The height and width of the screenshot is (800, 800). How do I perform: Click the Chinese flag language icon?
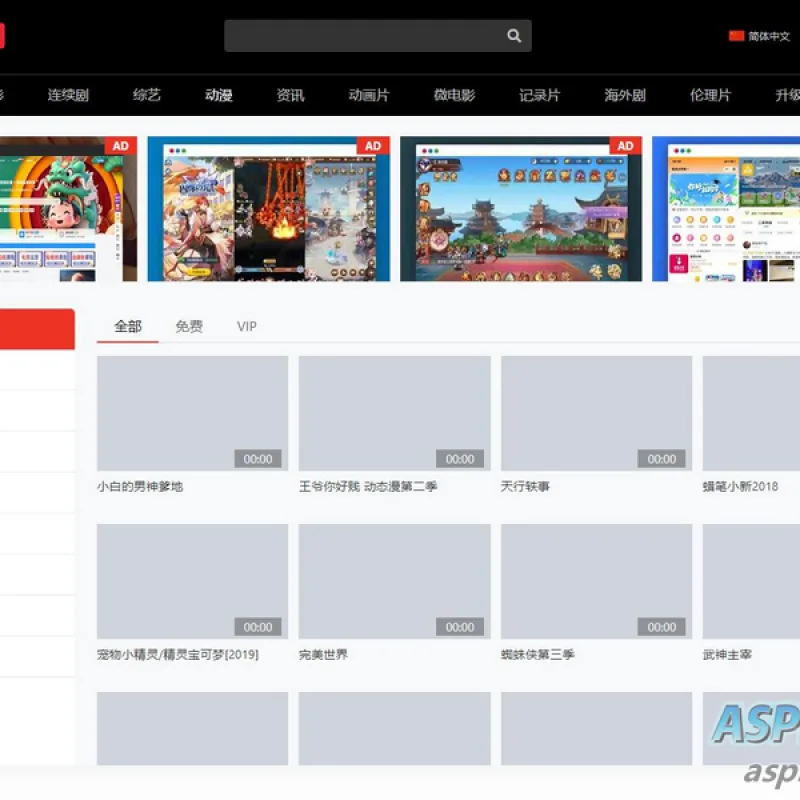click(x=736, y=36)
